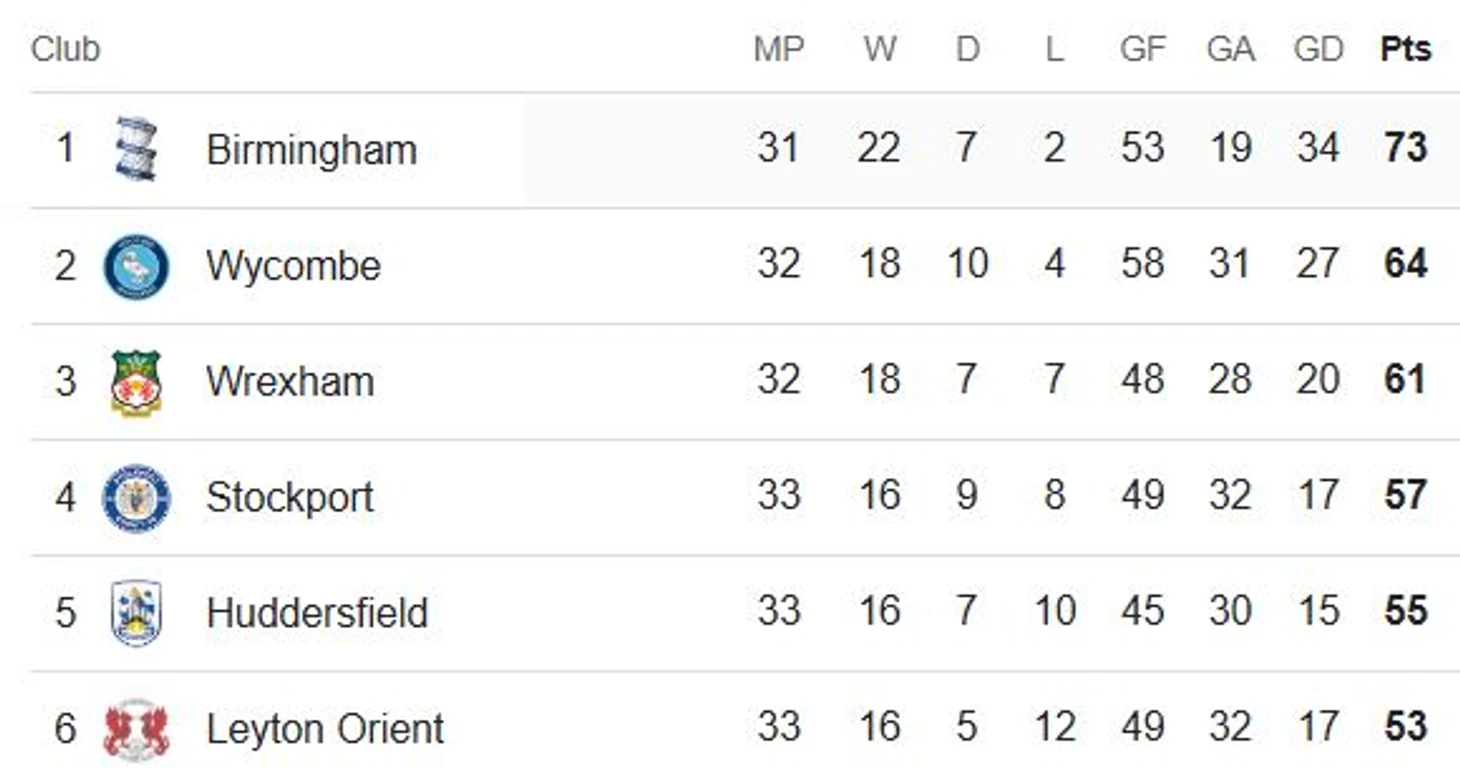Click the Wrexham club crest icon

pos(136,382)
